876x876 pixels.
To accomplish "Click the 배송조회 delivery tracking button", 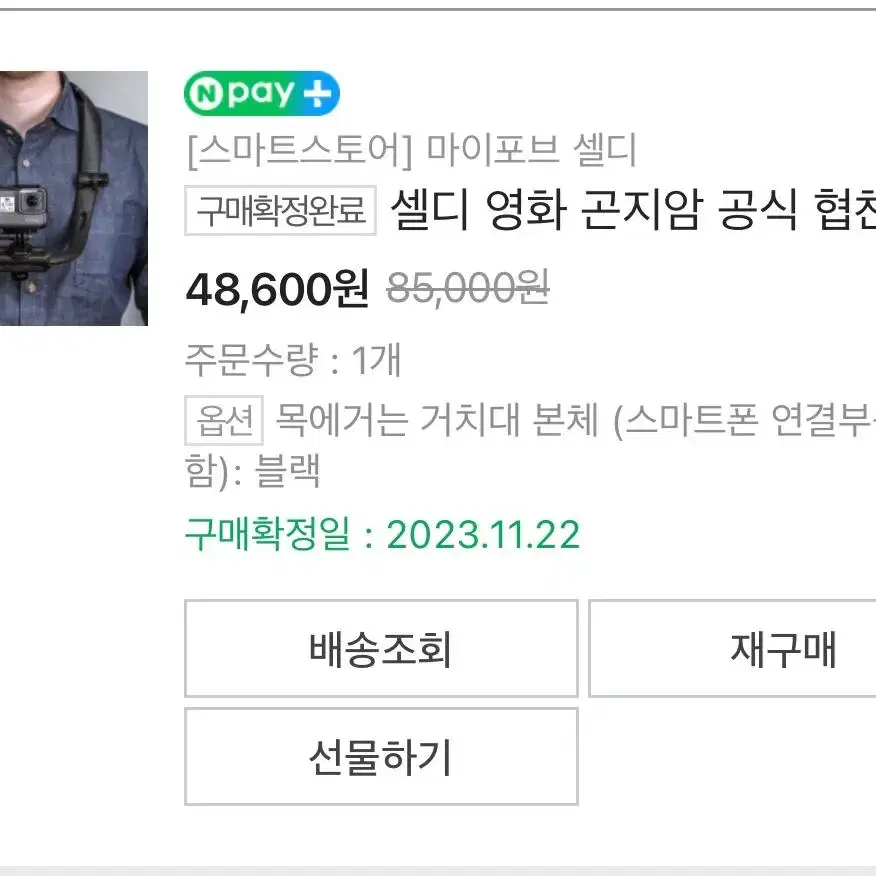I will 381,648.
